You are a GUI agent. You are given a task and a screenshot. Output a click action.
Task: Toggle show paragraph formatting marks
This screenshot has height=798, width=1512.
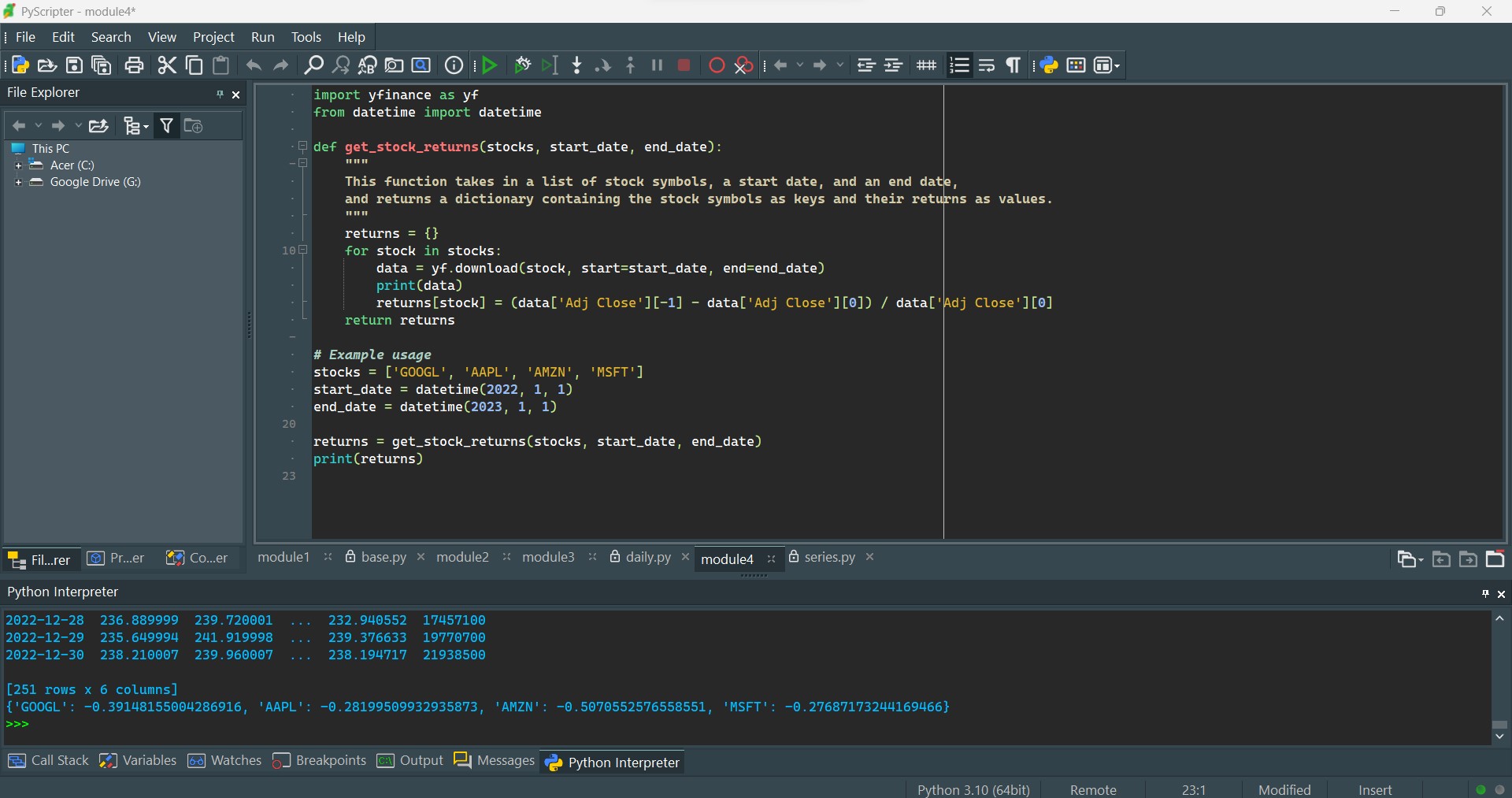(1014, 65)
